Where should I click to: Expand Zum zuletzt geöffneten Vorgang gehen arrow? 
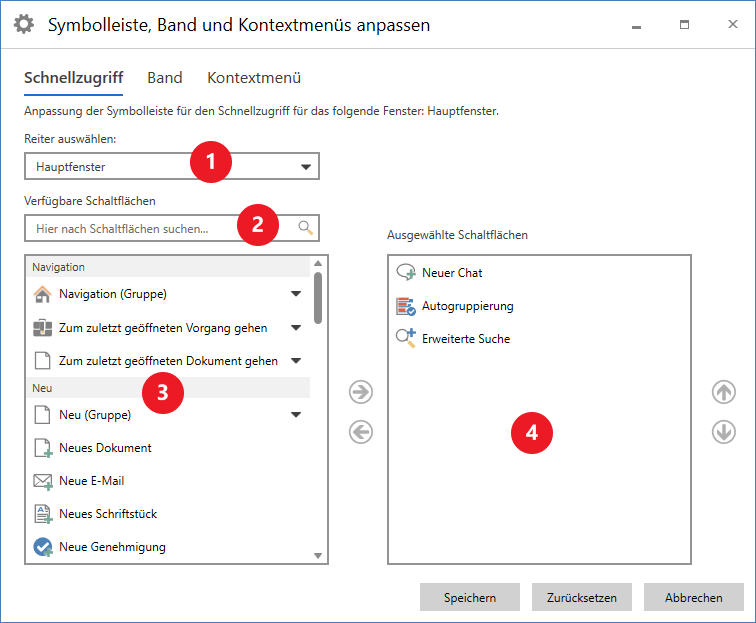click(x=296, y=328)
